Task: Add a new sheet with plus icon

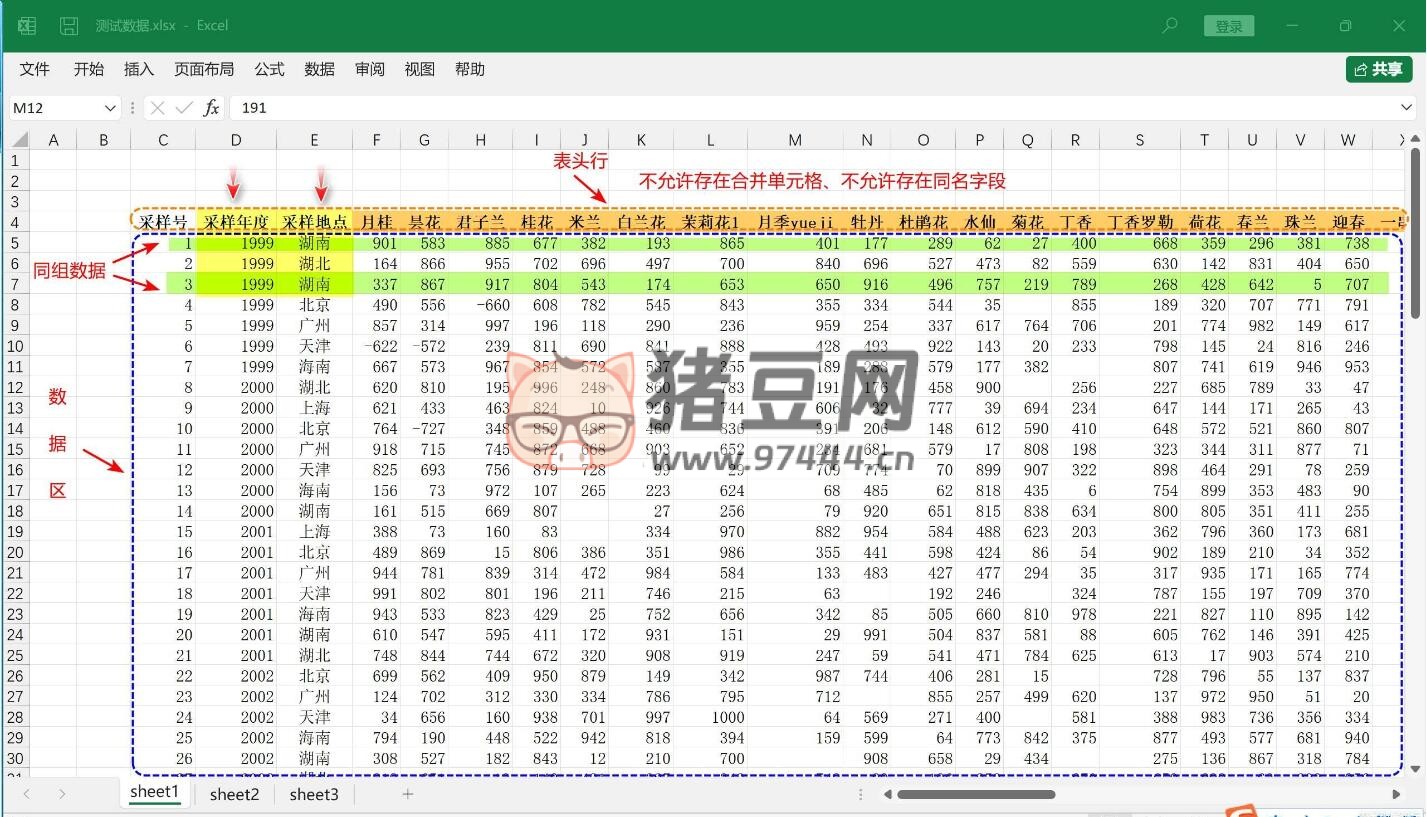Action: 407,794
